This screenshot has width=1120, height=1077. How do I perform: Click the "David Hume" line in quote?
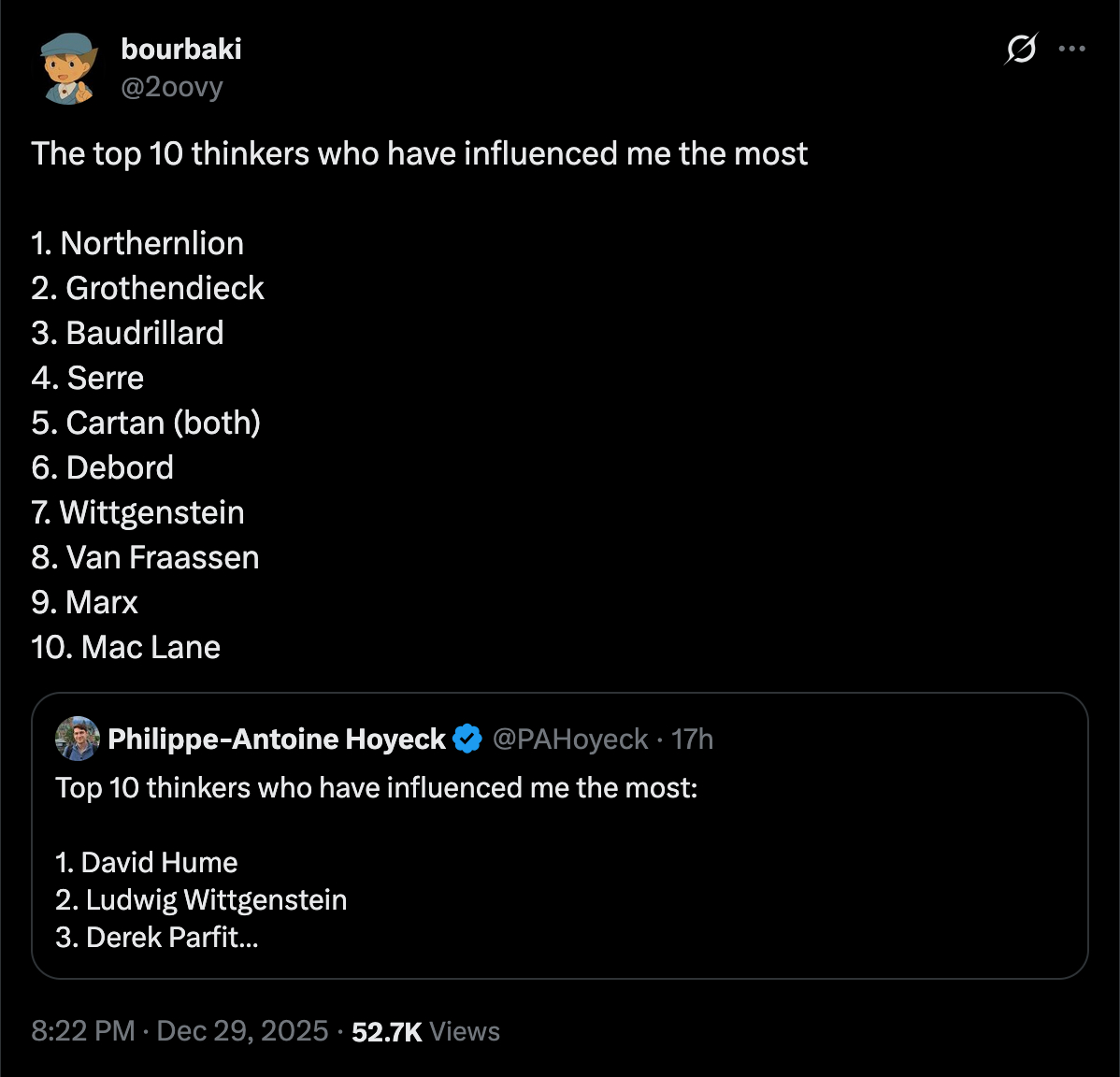point(147,862)
